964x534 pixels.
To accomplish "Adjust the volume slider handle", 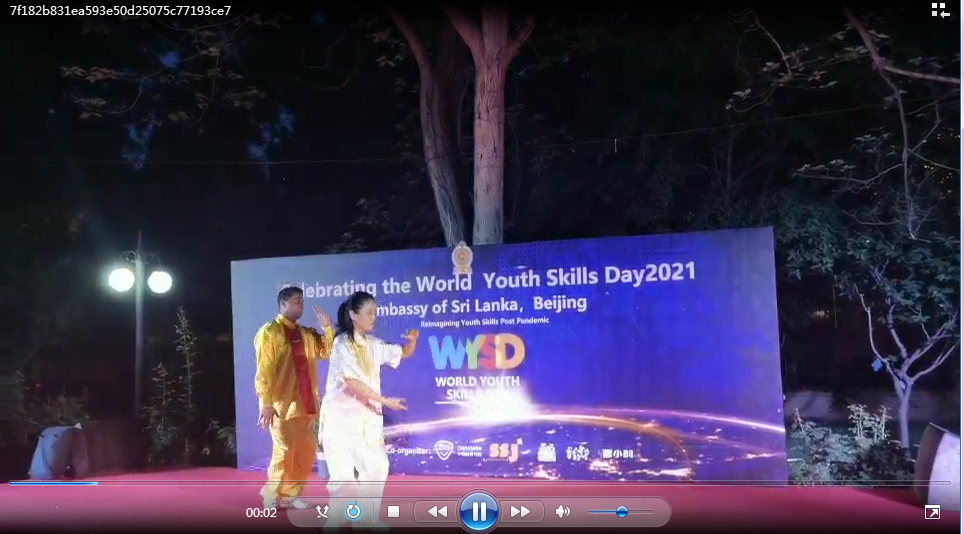I will point(622,511).
